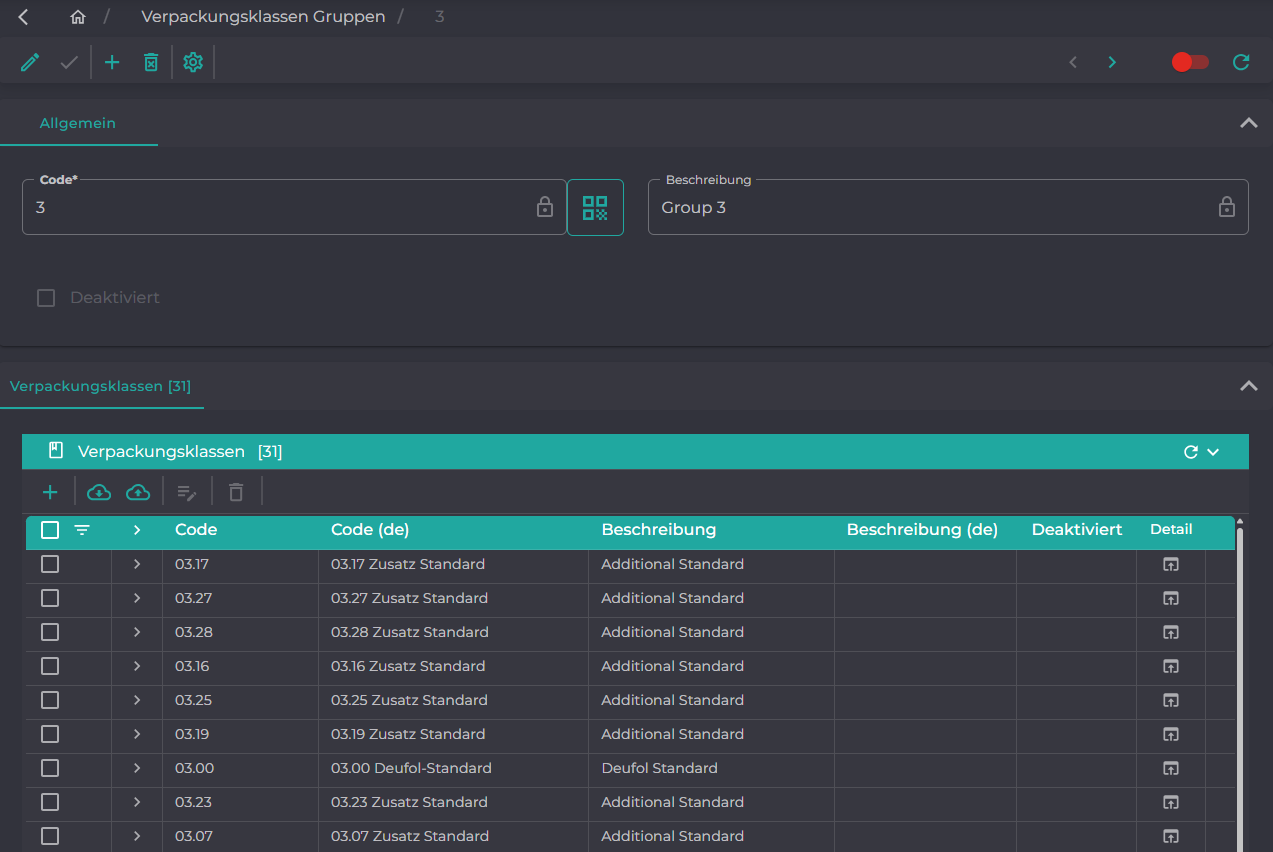Open detail of row 03.16

pyautogui.click(x=1171, y=666)
